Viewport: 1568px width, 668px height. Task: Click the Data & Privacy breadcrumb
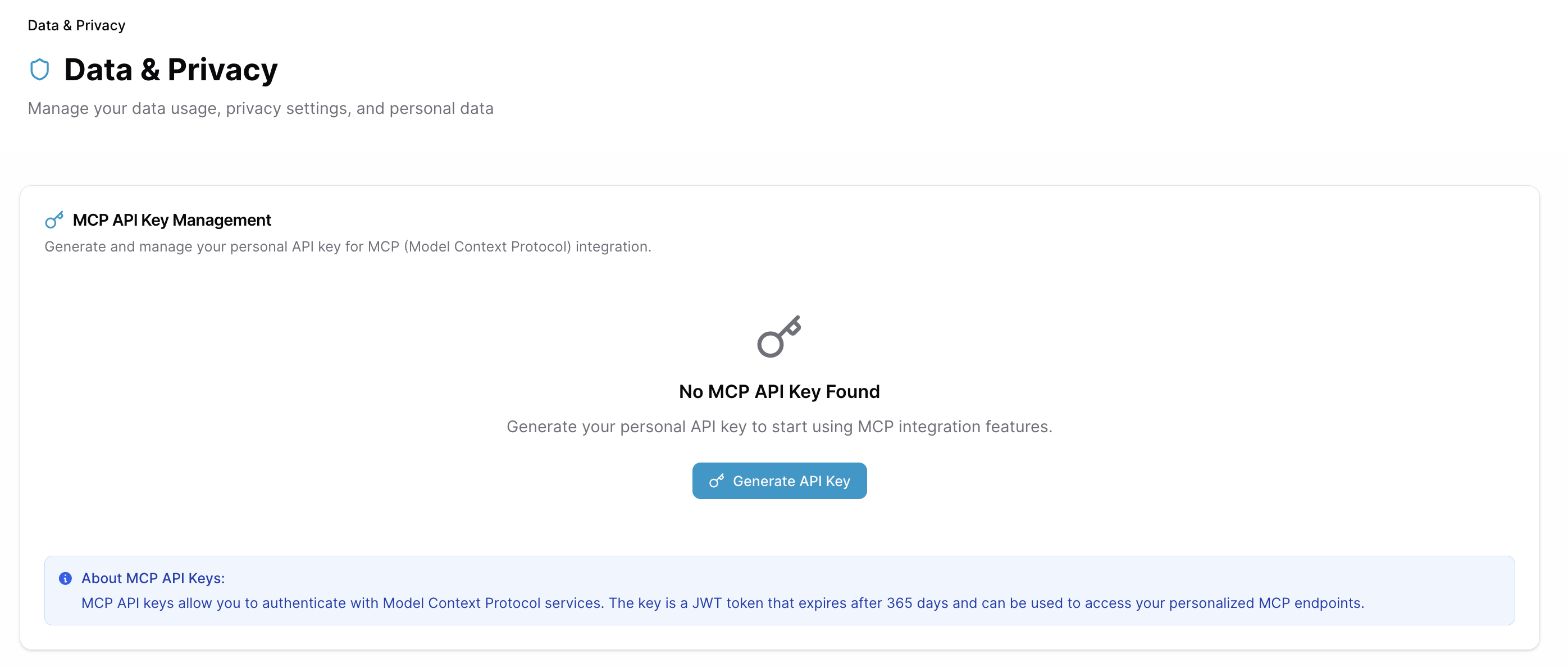(76, 26)
